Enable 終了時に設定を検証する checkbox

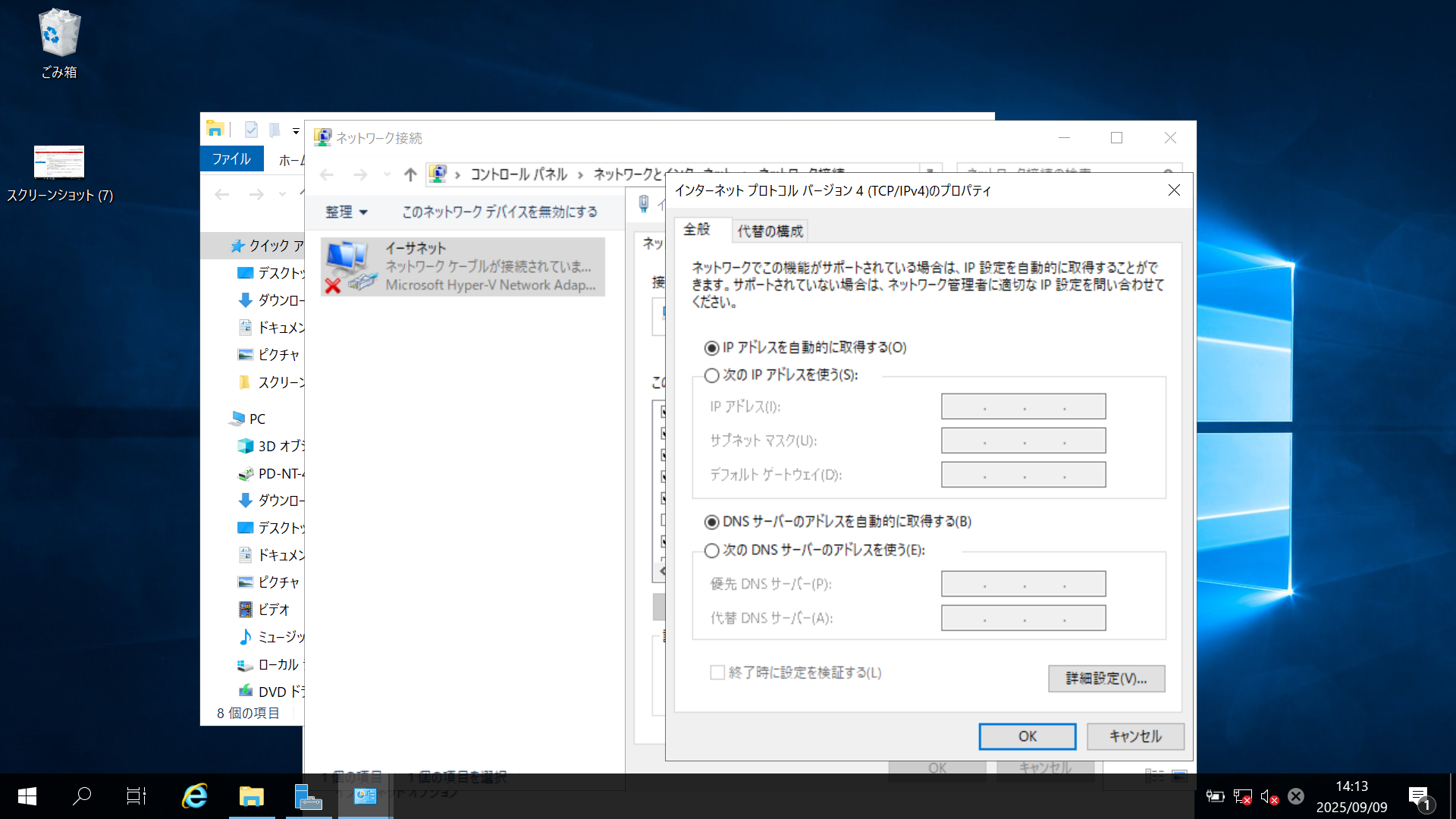(717, 673)
